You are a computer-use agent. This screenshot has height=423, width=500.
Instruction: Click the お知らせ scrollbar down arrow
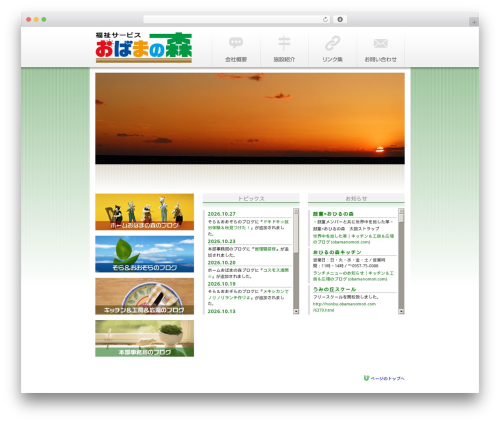click(x=401, y=311)
